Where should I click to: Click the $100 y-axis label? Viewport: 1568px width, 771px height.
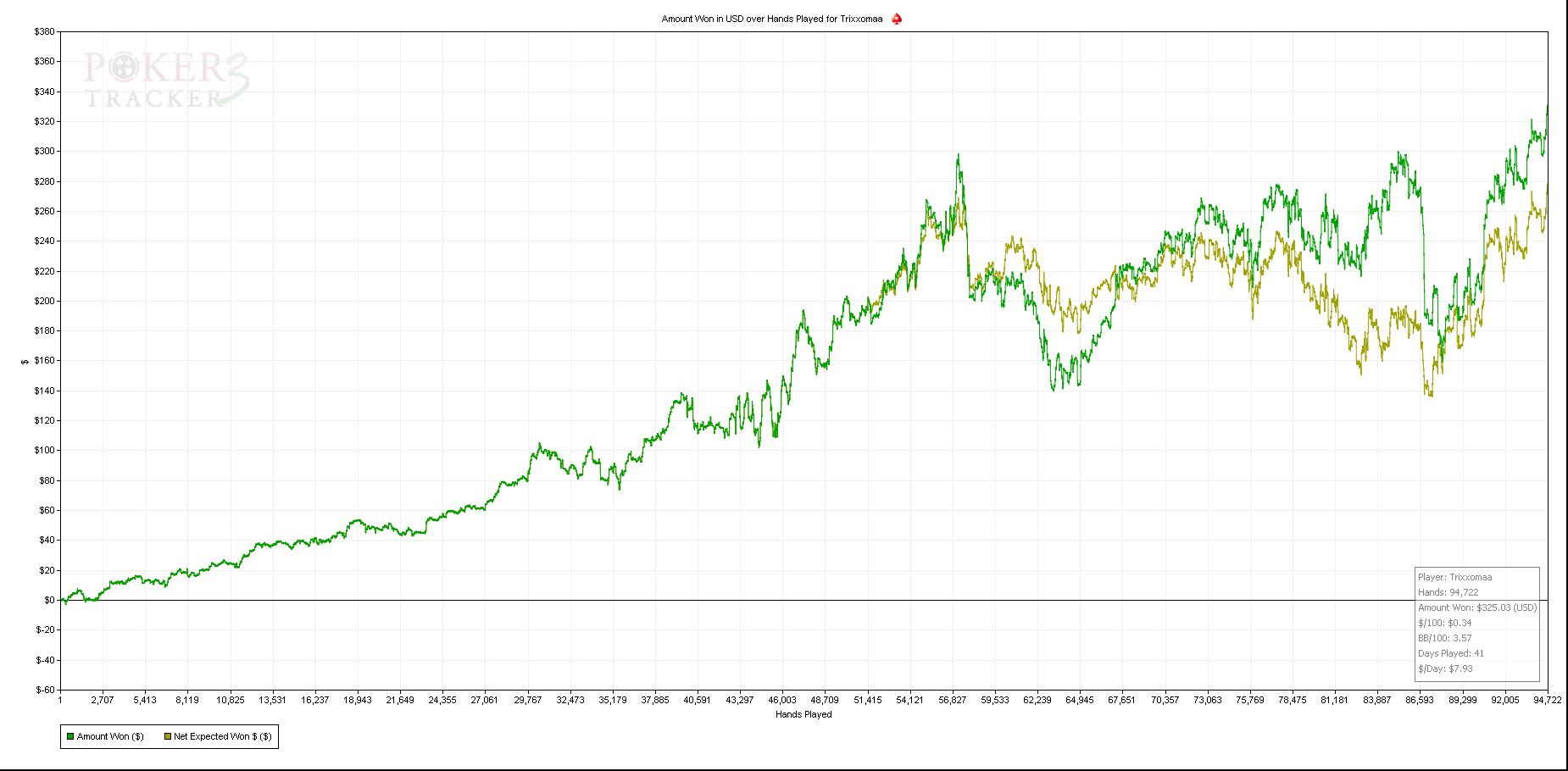(44, 451)
